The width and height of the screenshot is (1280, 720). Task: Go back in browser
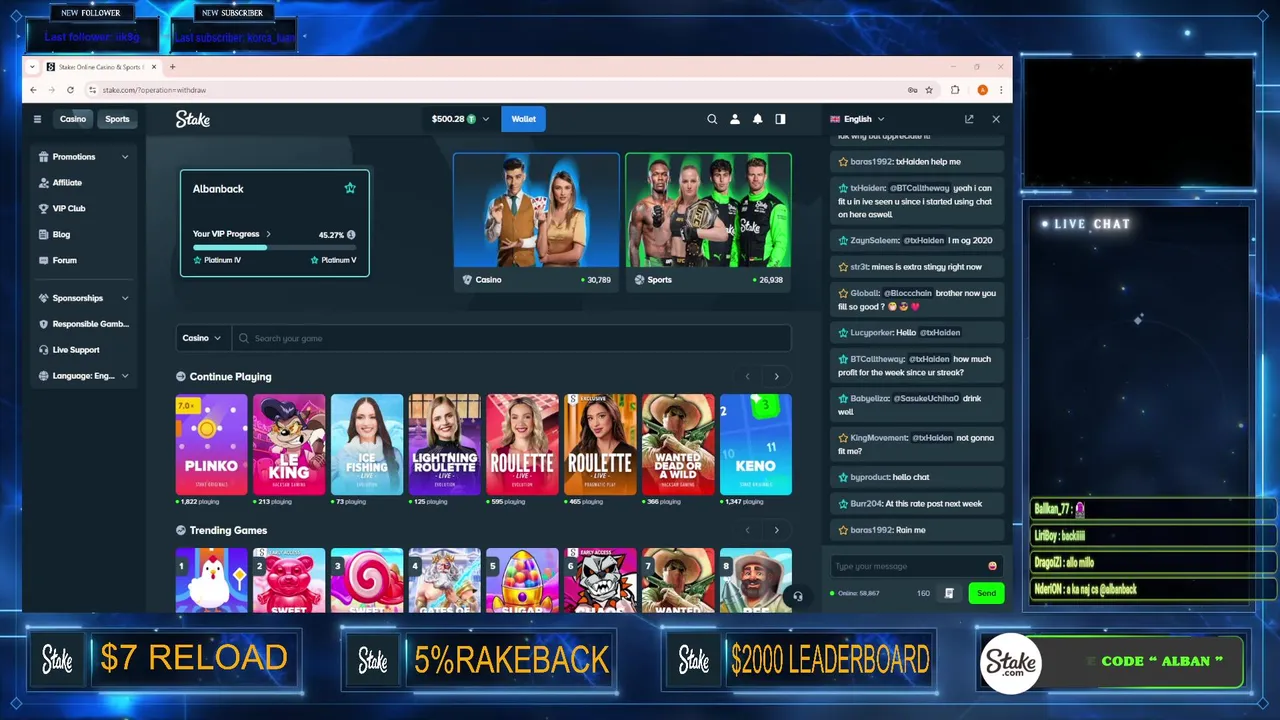pyautogui.click(x=33, y=90)
